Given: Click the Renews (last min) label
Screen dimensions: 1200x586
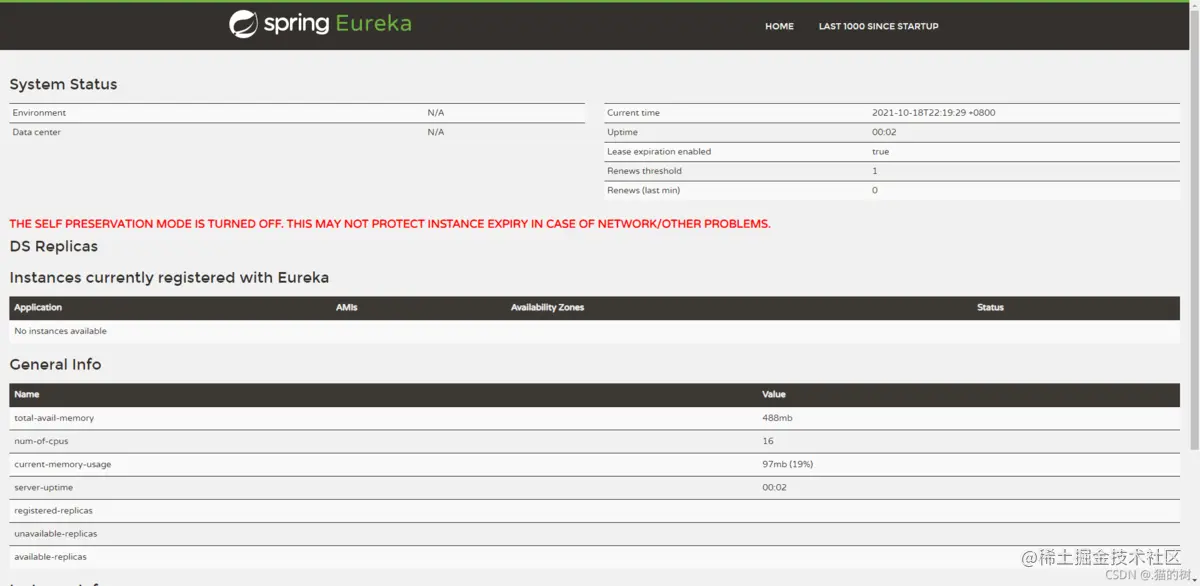Looking at the screenshot, I should point(643,190).
